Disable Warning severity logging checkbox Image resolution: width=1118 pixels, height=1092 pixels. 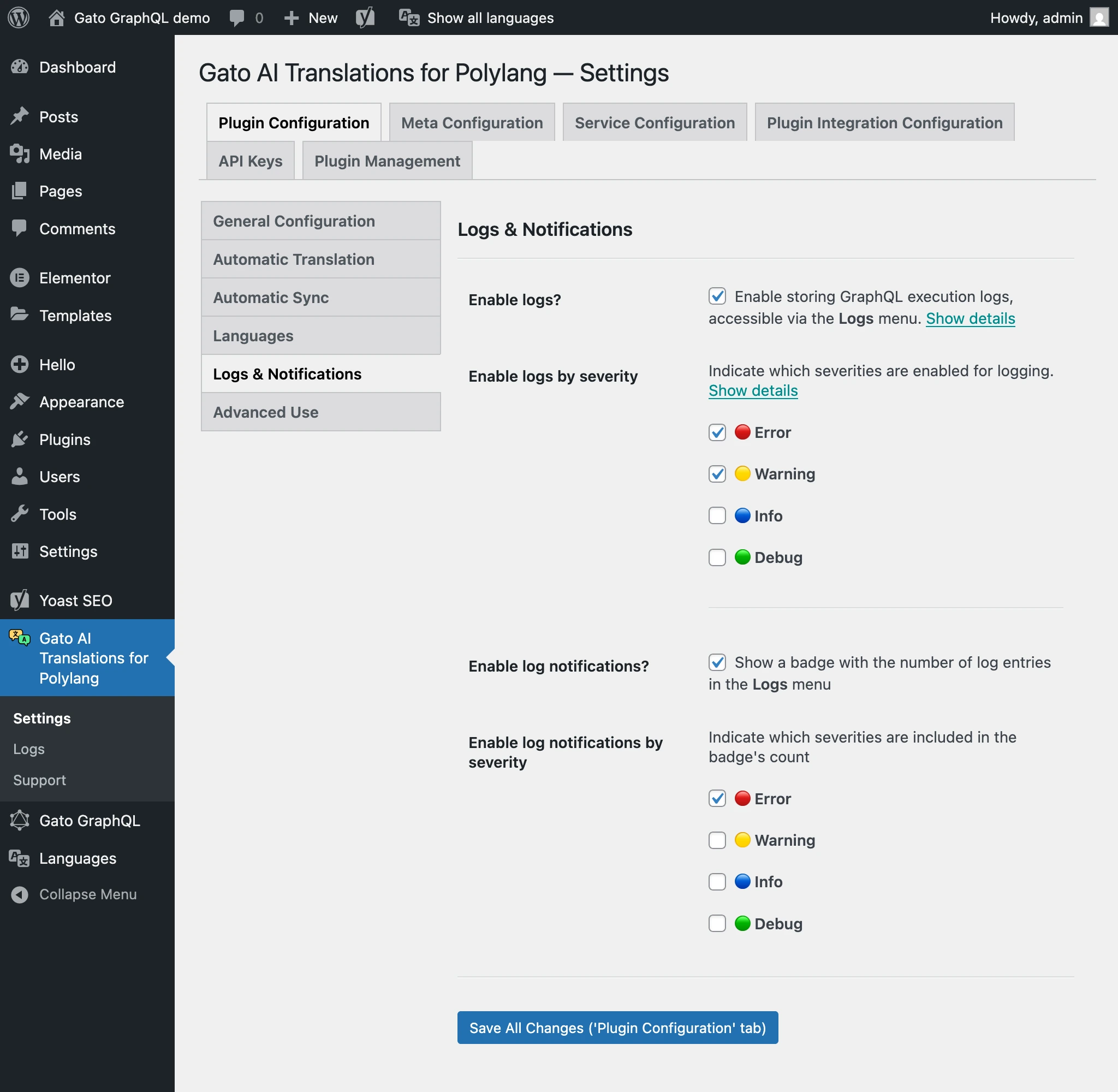pos(717,474)
